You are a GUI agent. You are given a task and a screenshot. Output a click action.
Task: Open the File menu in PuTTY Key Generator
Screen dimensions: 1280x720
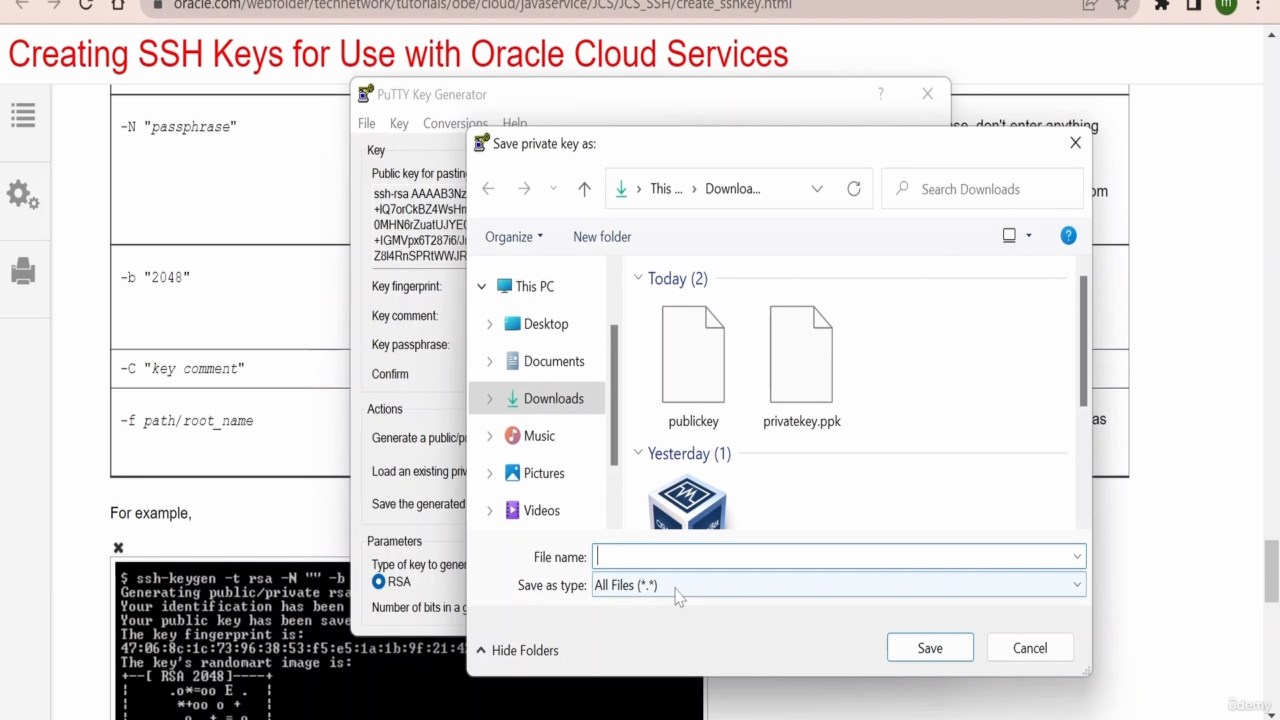(366, 123)
